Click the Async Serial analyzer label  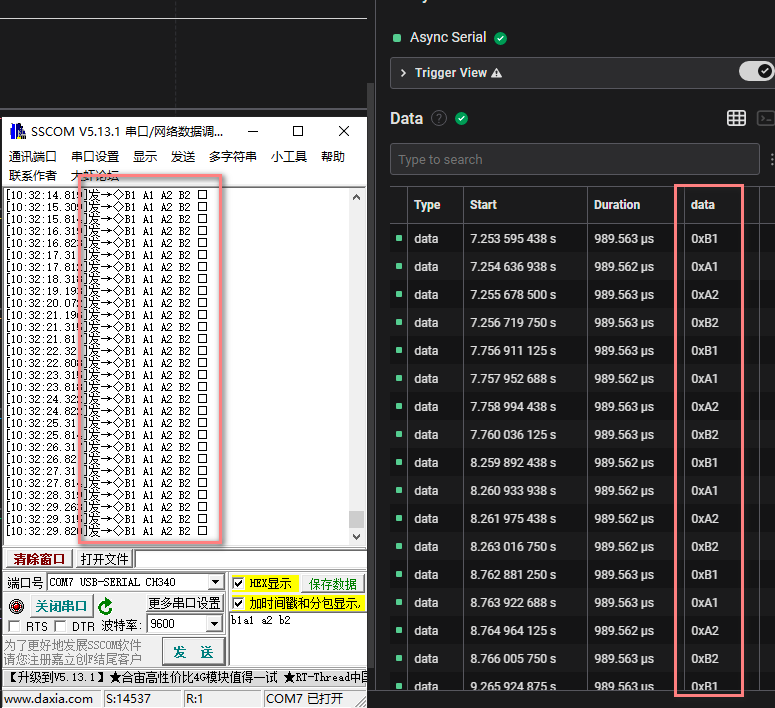(x=448, y=38)
